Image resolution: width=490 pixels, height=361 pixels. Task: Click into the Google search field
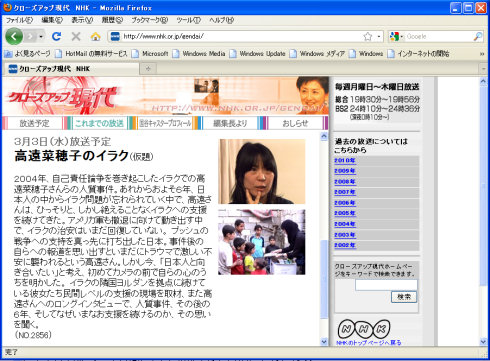pyautogui.click(x=438, y=36)
